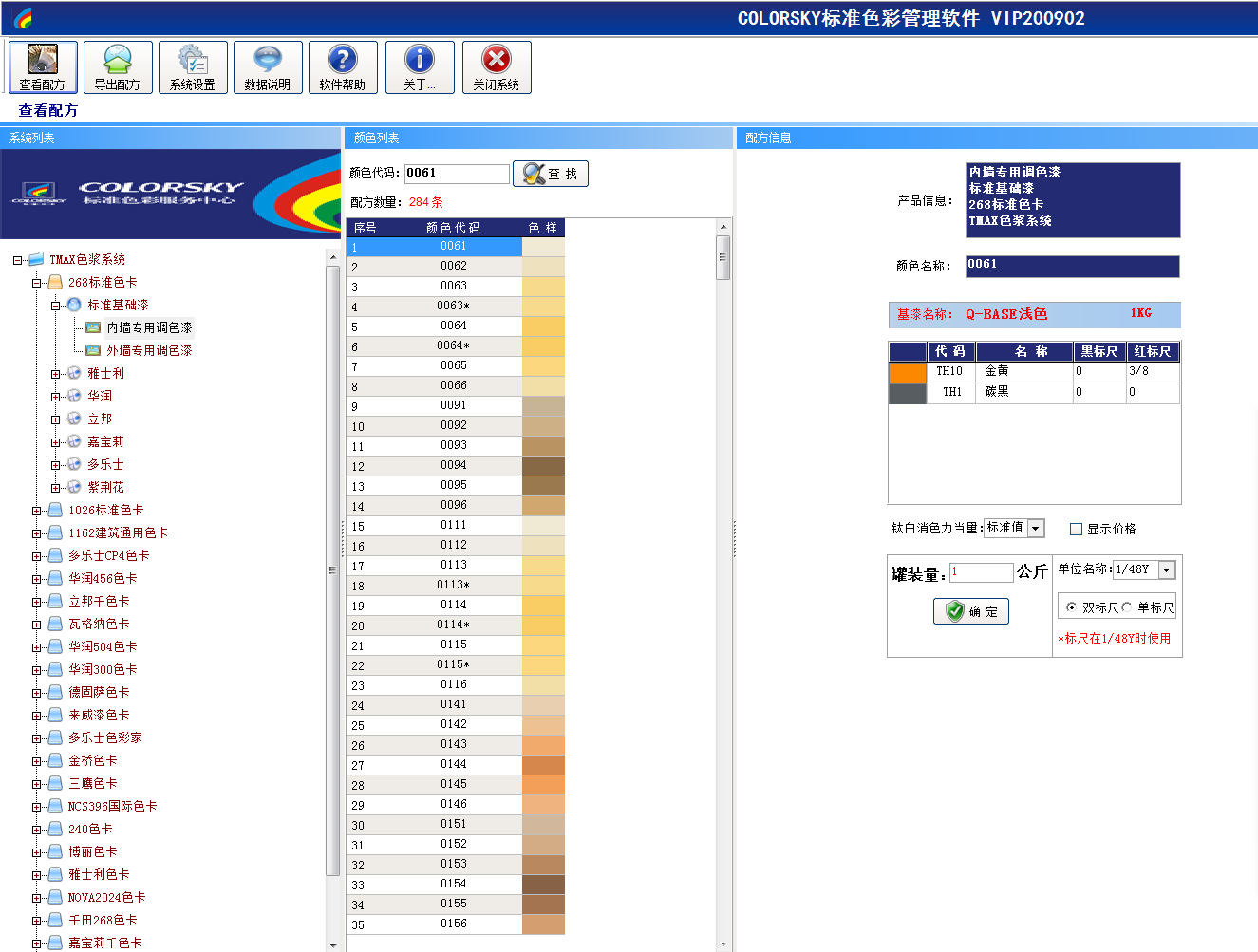The image size is (1258, 952).
Task: Collapse the 标准基础漆 node
Action: pos(56,306)
